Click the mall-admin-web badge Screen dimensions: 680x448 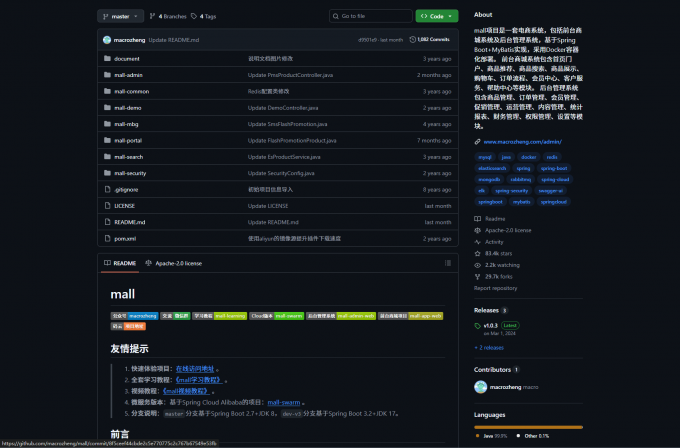pyautogui.click(x=341, y=316)
